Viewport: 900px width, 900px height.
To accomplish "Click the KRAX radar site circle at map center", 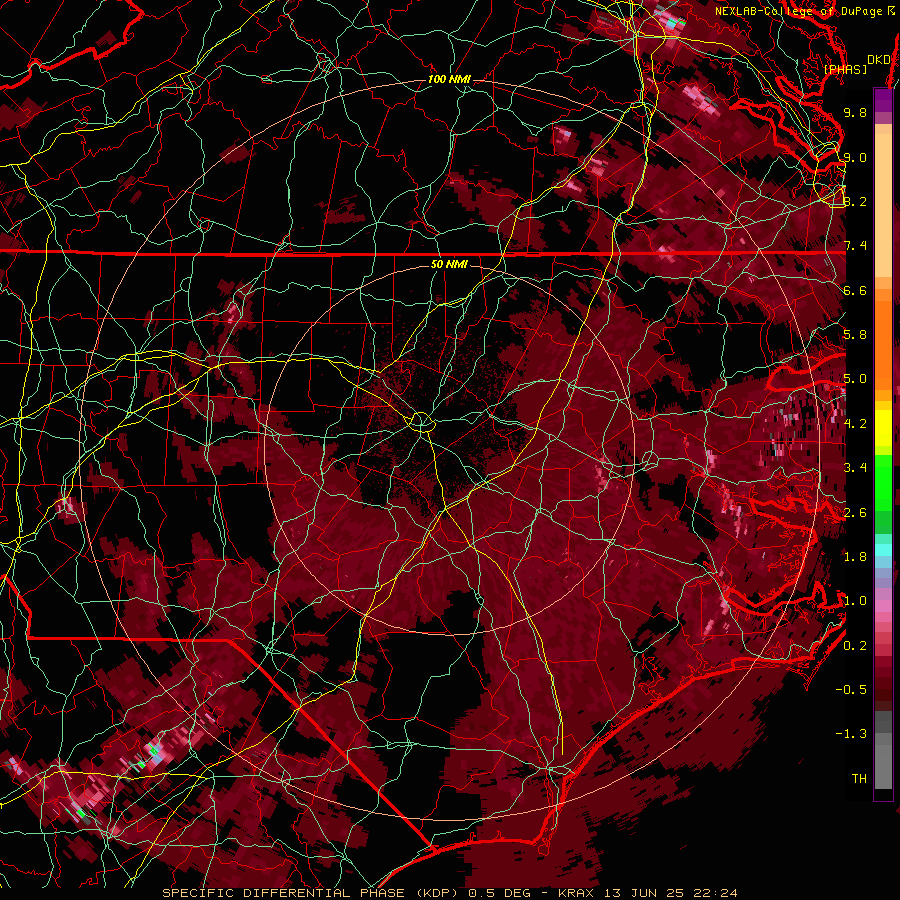I will pyautogui.click(x=421, y=422).
